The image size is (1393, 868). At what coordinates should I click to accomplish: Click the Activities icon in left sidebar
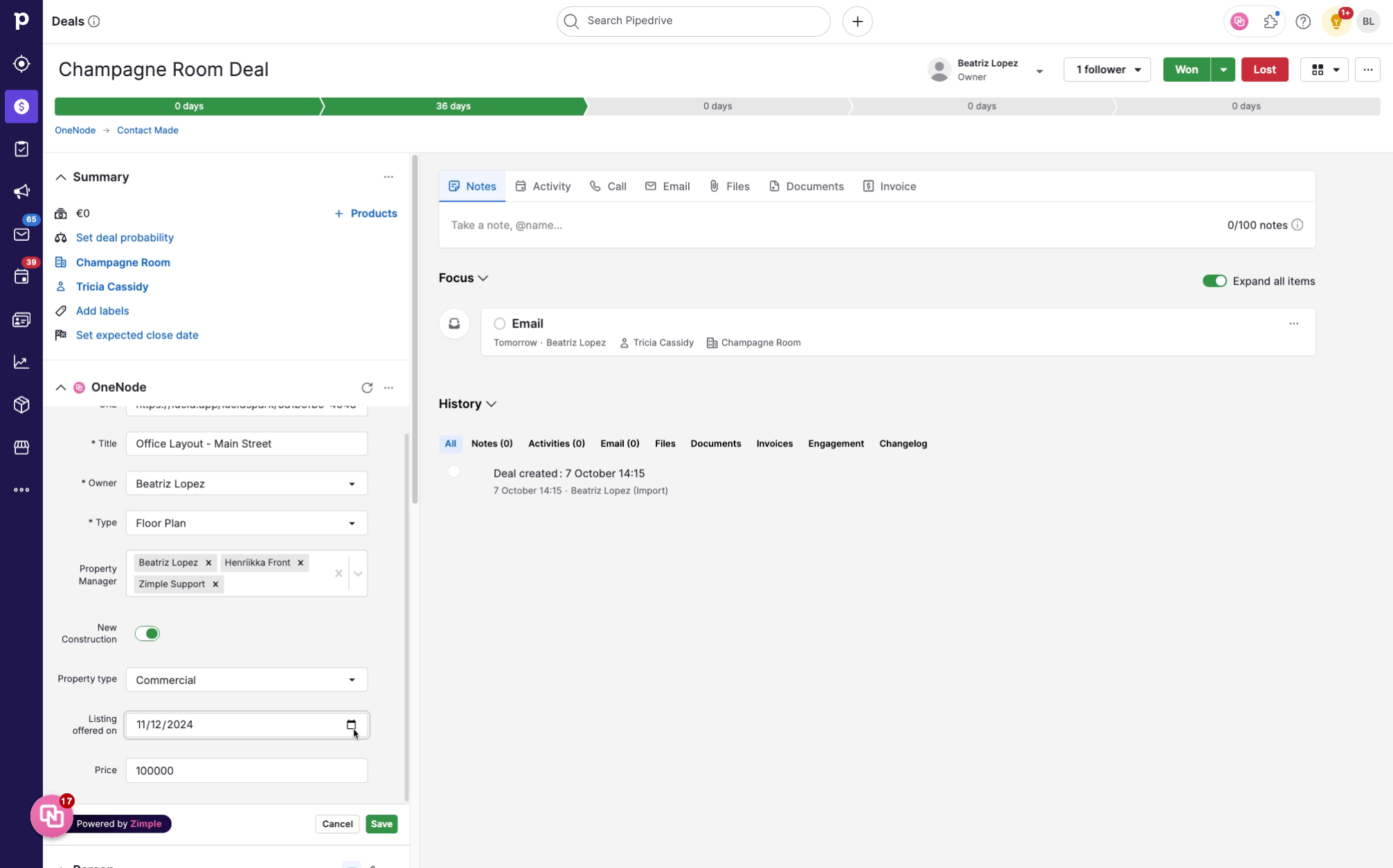coord(22,276)
